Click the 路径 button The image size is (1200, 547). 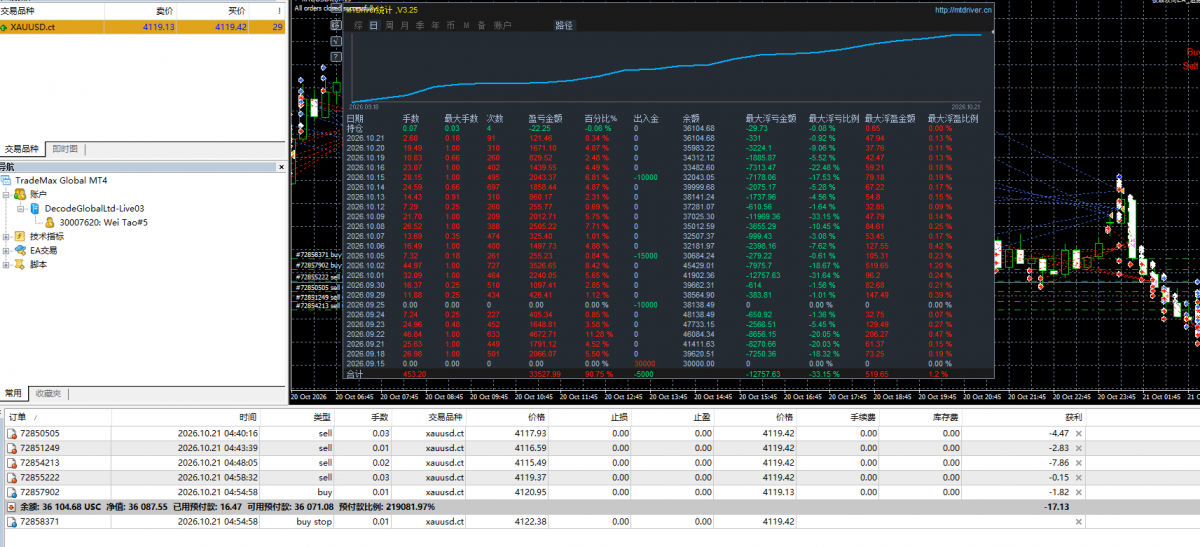(x=565, y=25)
